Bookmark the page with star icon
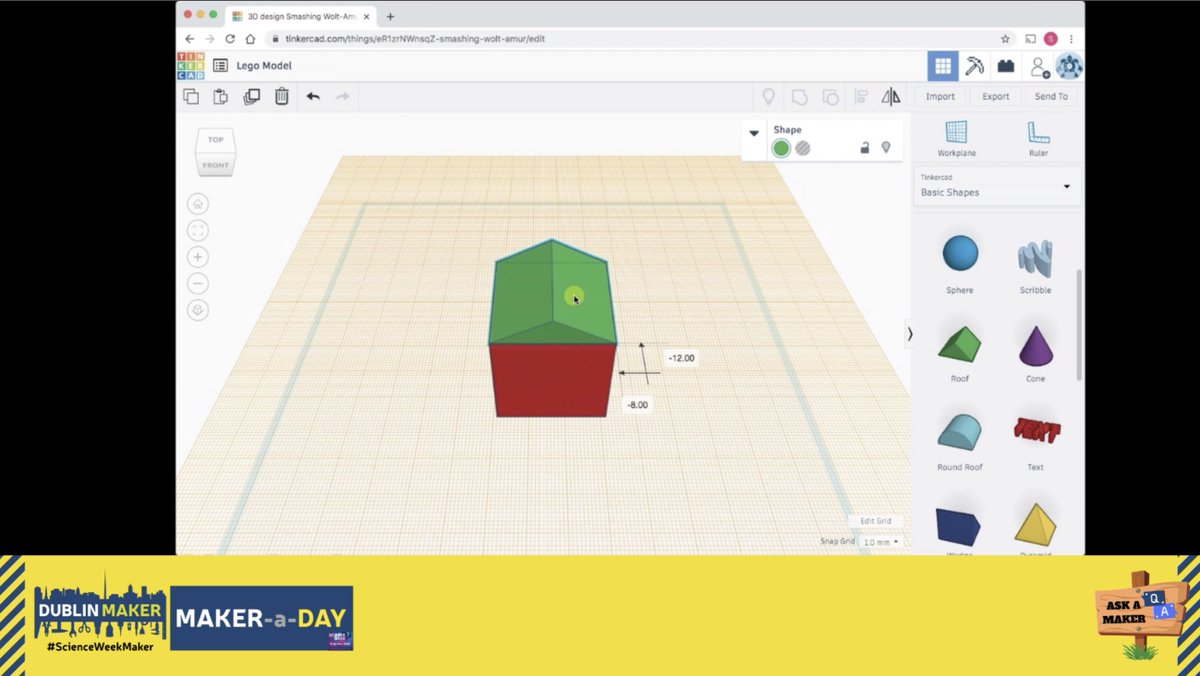The width and height of the screenshot is (1200, 676). [x=1005, y=39]
